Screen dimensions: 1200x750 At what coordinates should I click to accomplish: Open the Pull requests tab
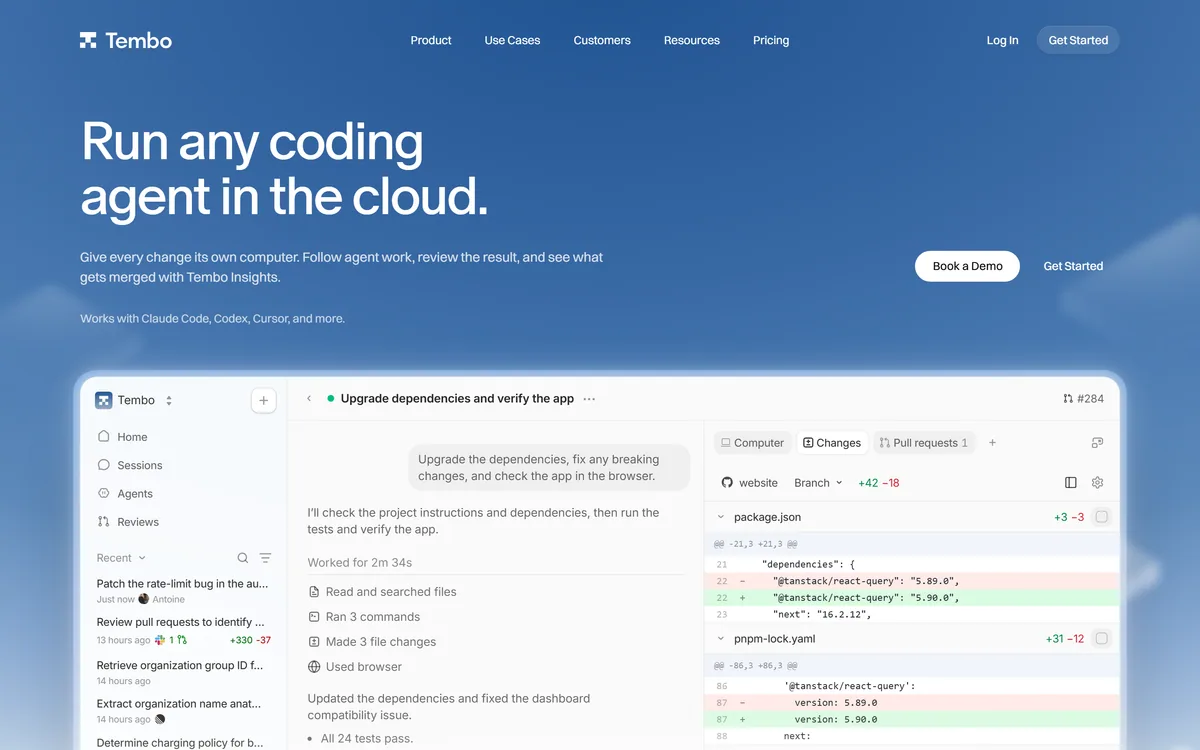point(924,442)
